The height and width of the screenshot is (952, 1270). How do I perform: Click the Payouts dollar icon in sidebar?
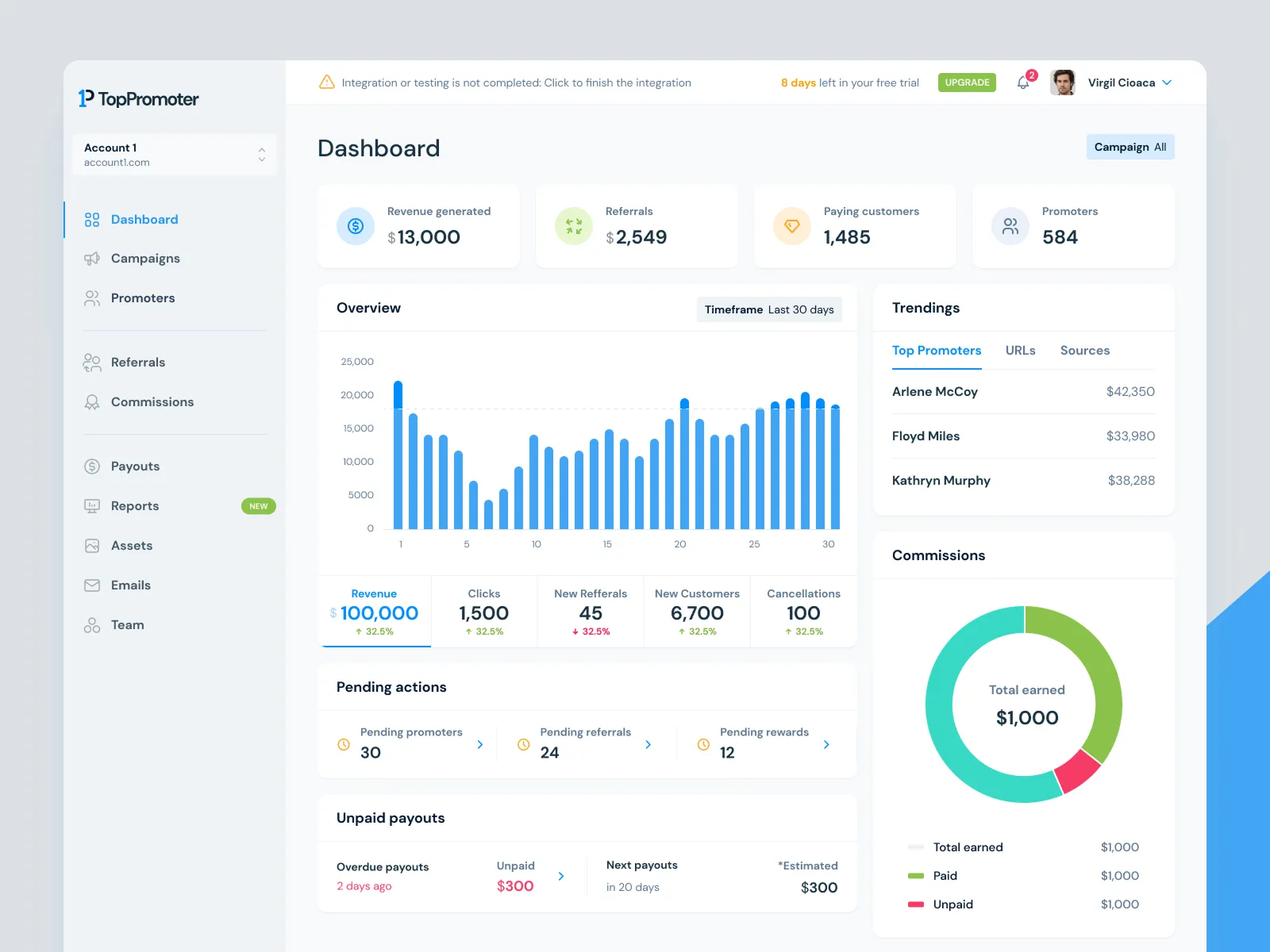tap(92, 466)
